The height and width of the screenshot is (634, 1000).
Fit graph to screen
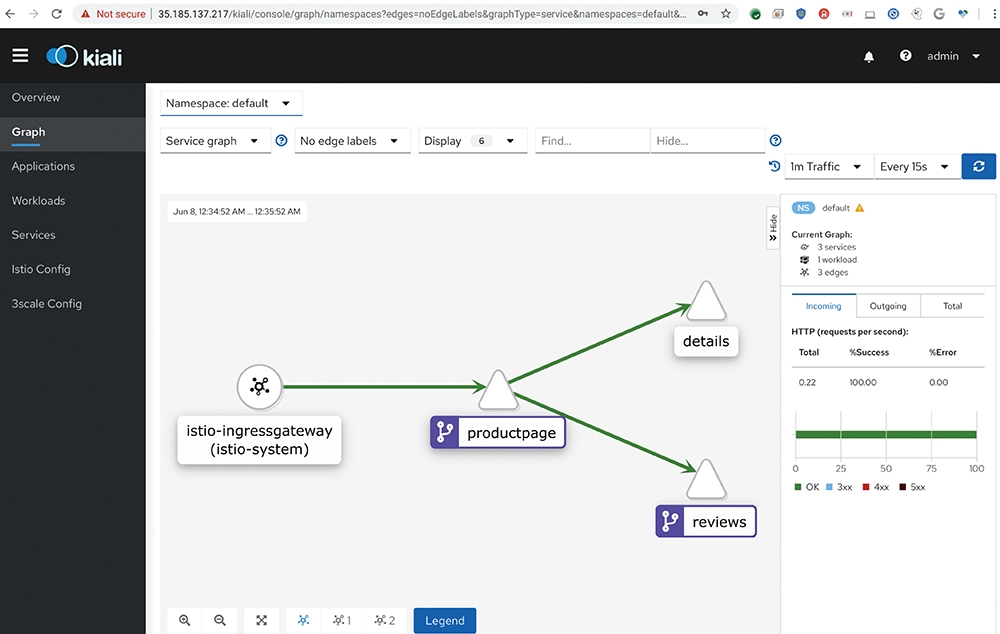(x=261, y=621)
